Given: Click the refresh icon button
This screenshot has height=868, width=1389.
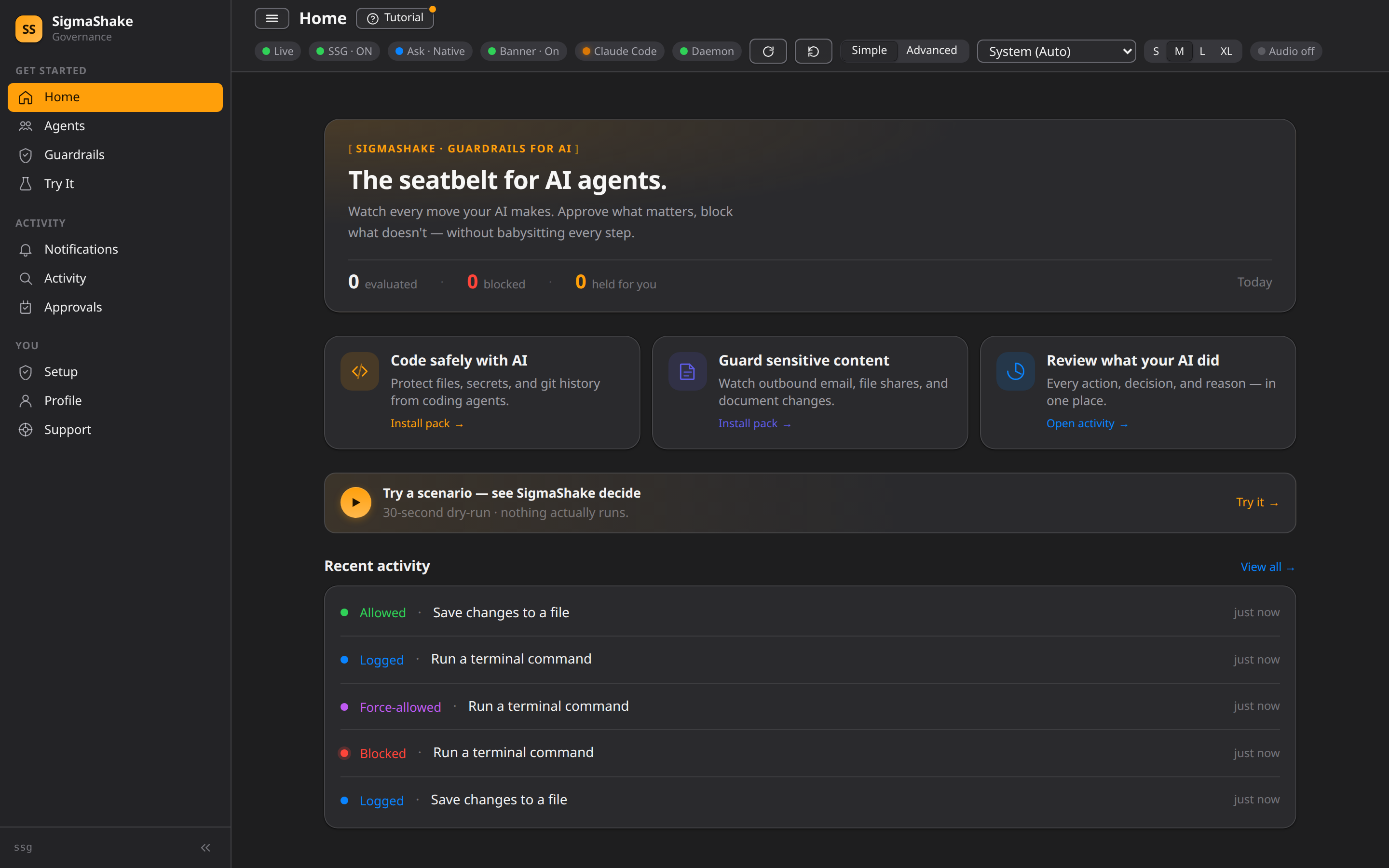Looking at the screenshot, I should (x=768, y=51).
